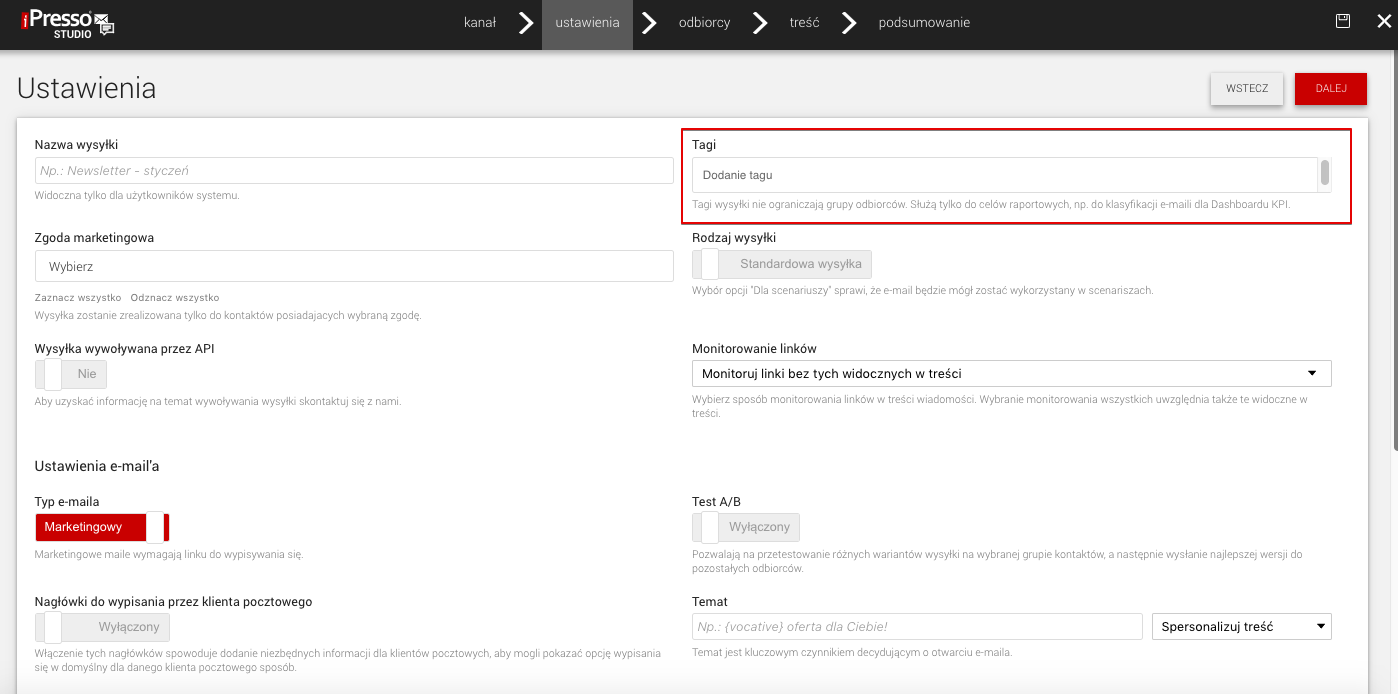Click the Typ e-maila label
Viewport: 1398px width, 694px height.
(x=67, y=502)
